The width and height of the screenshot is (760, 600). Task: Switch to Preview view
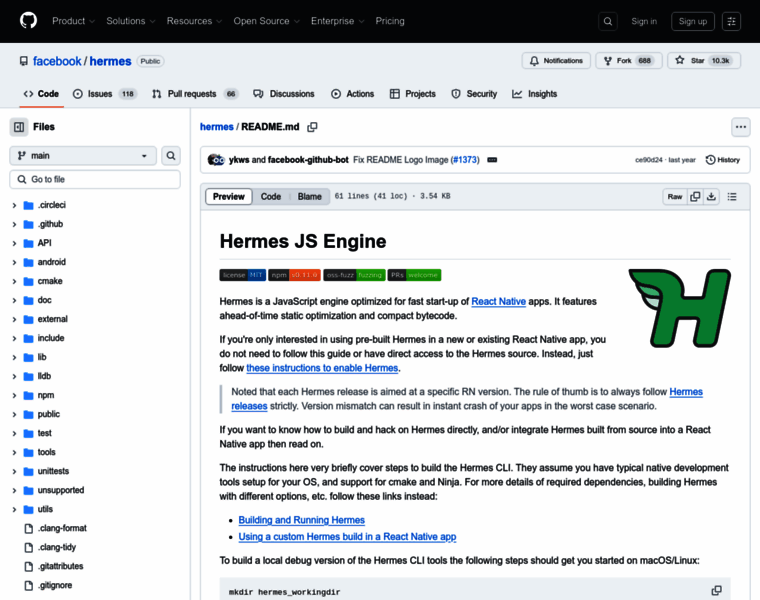tap(229, 196)
